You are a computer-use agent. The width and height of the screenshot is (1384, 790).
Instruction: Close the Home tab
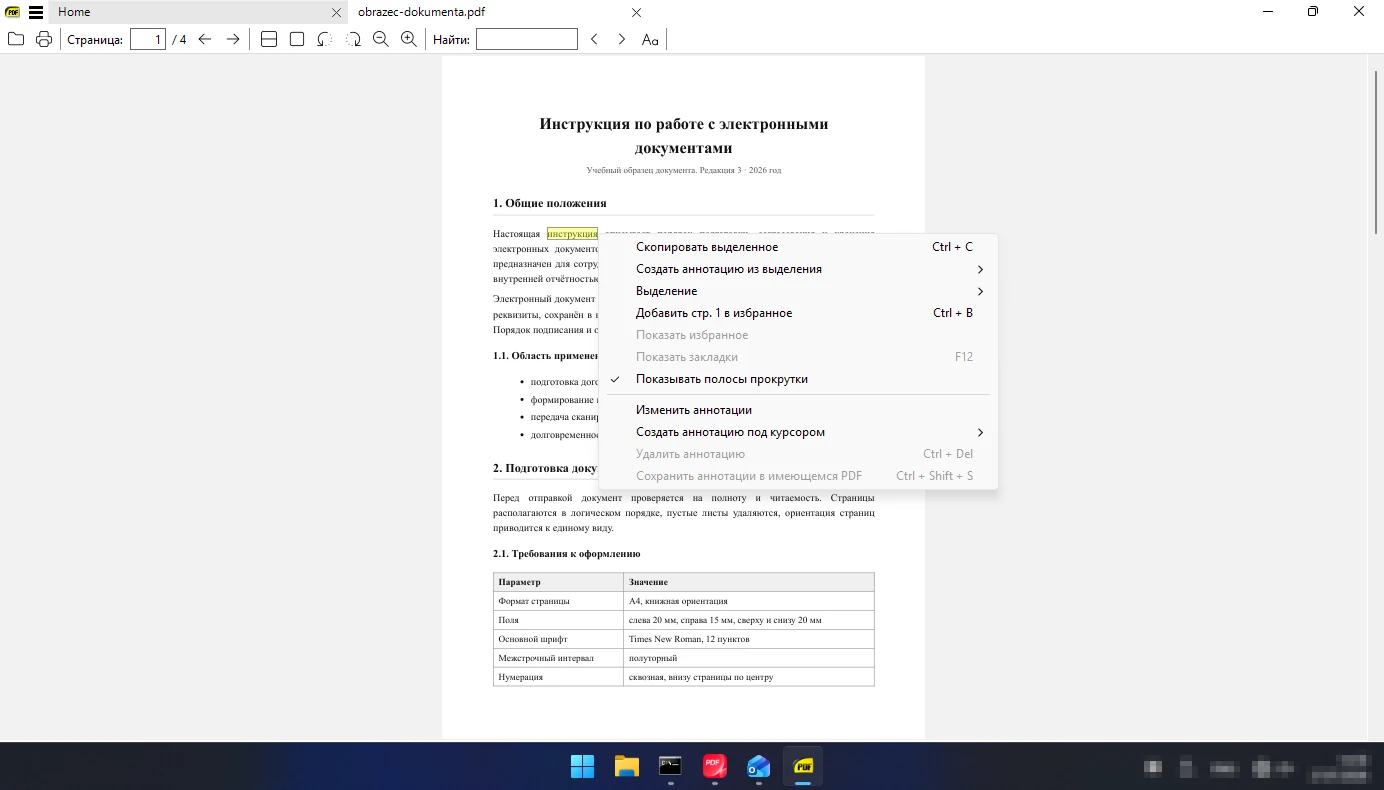pyautogui.click(x=337, y=13)
